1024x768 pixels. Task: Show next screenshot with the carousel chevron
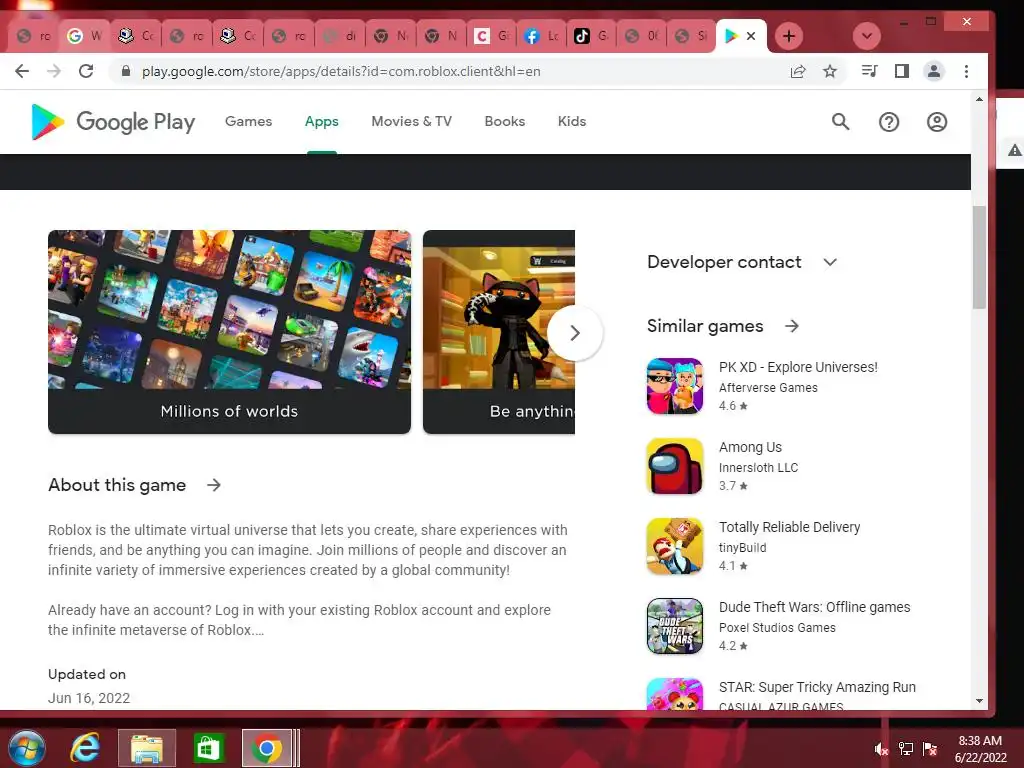pyautogui.click(x=575, y=333)
